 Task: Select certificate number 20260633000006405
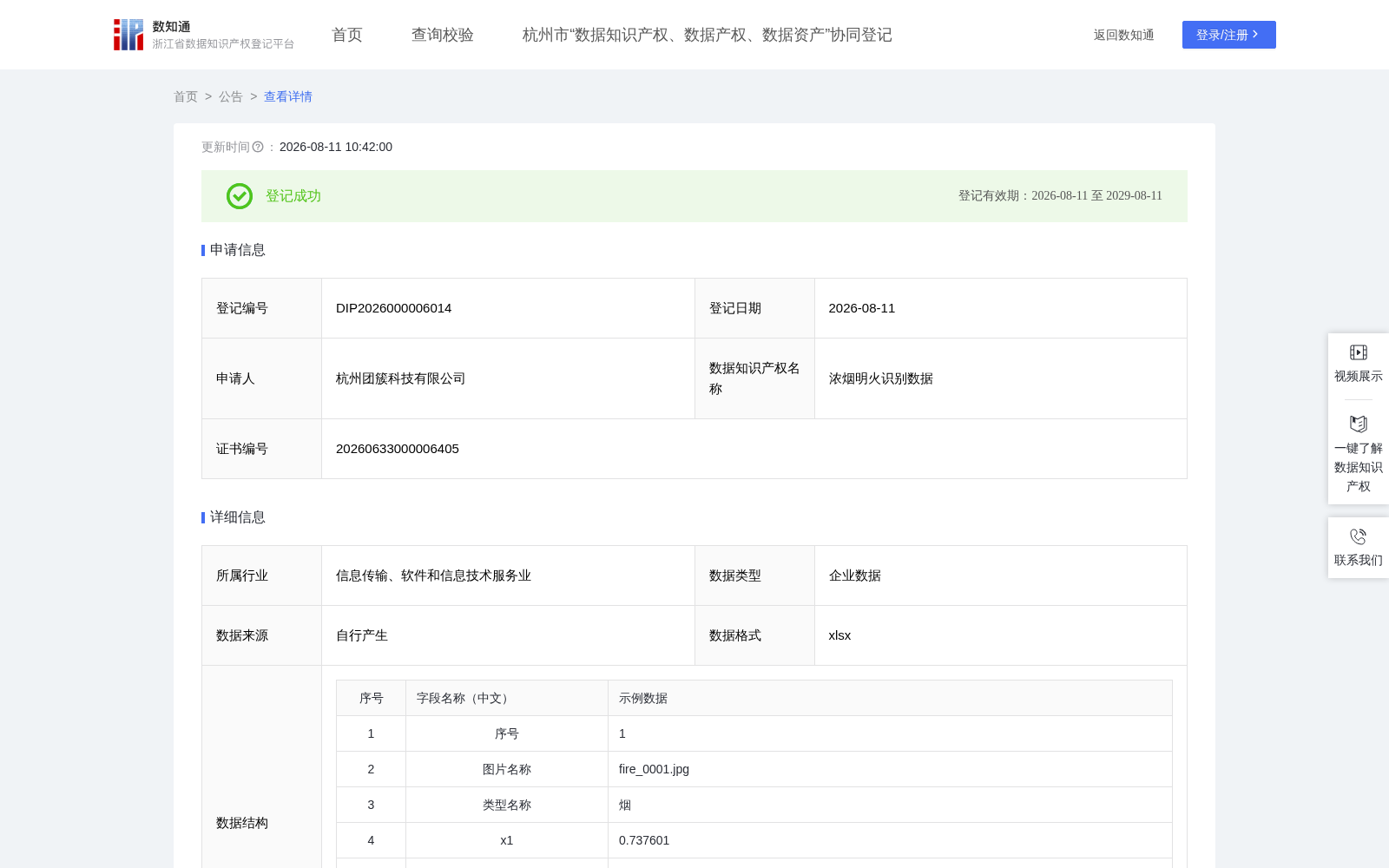point(398,449)
